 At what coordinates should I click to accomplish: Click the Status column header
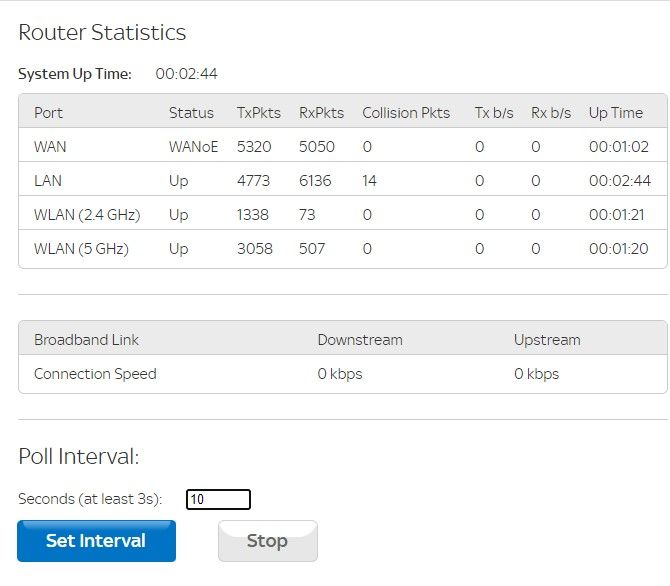click(x=191, y=113)
